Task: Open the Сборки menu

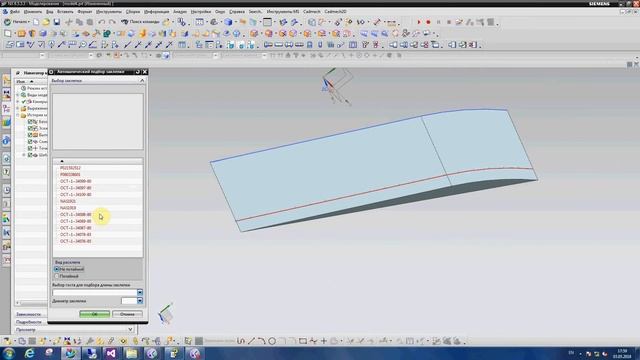Action: coord(132,12)
